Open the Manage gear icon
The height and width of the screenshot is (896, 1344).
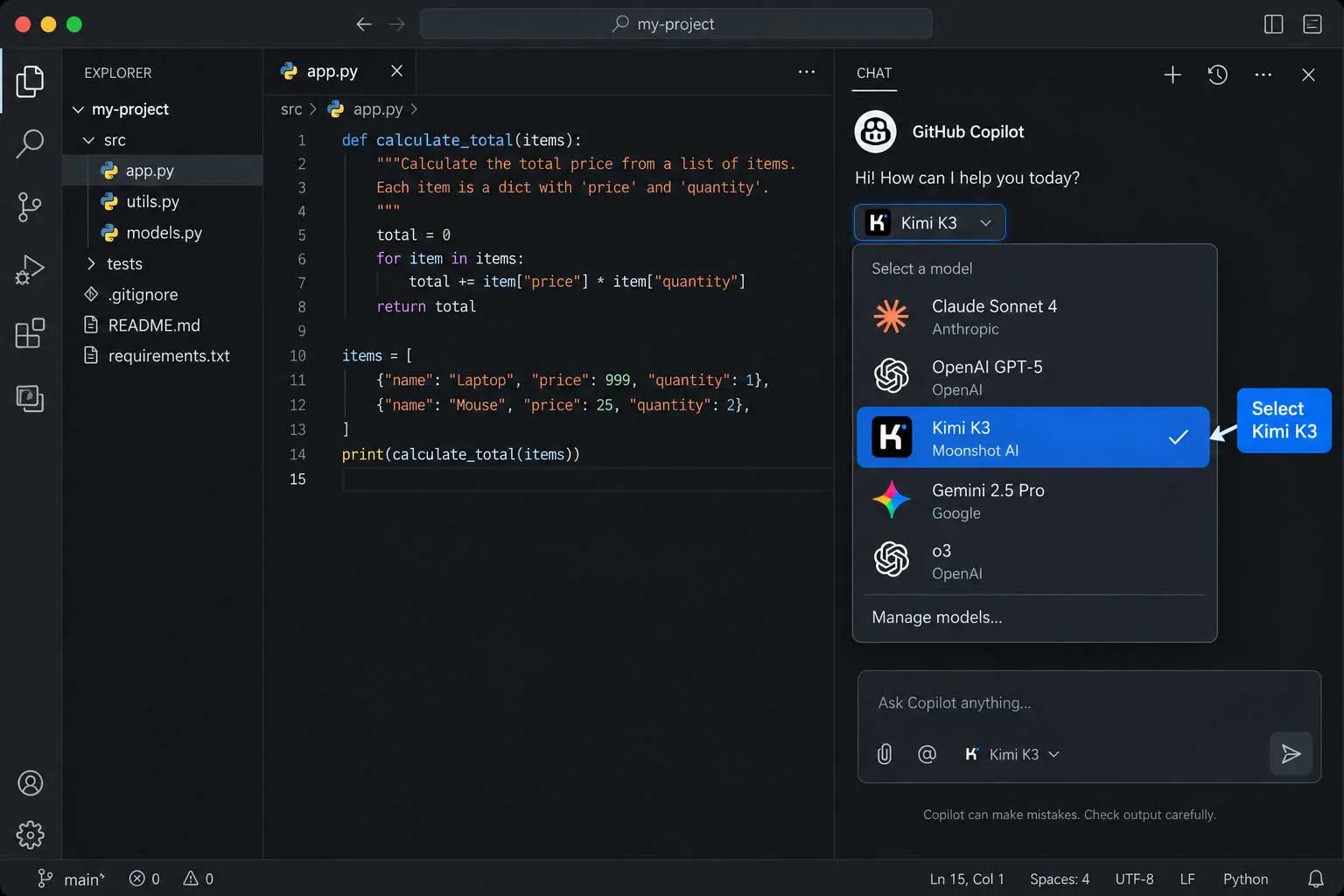30,835
